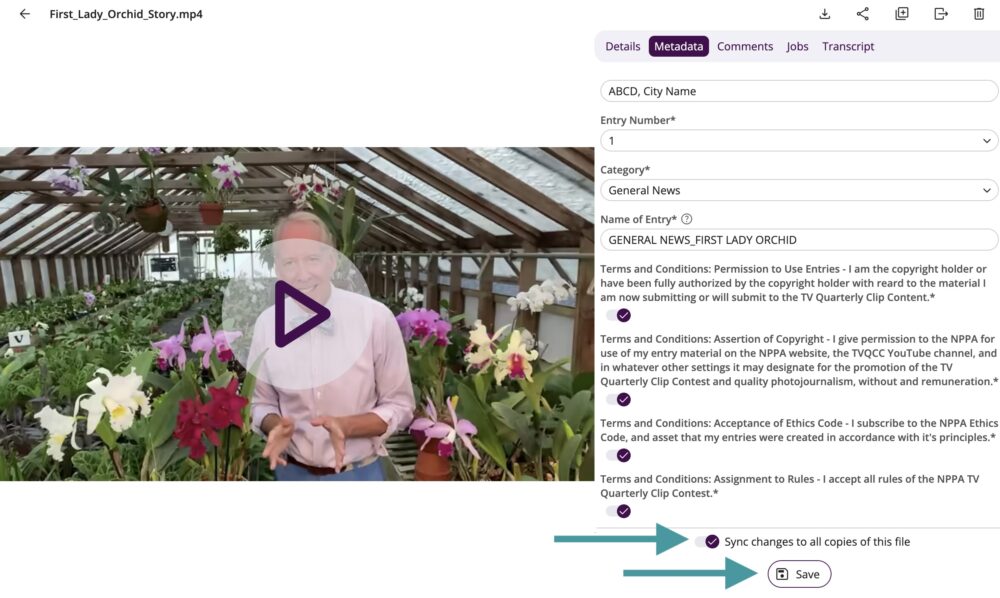Play the orchid video
This screenshot has height=598, width=1000.
pos(297,314)
